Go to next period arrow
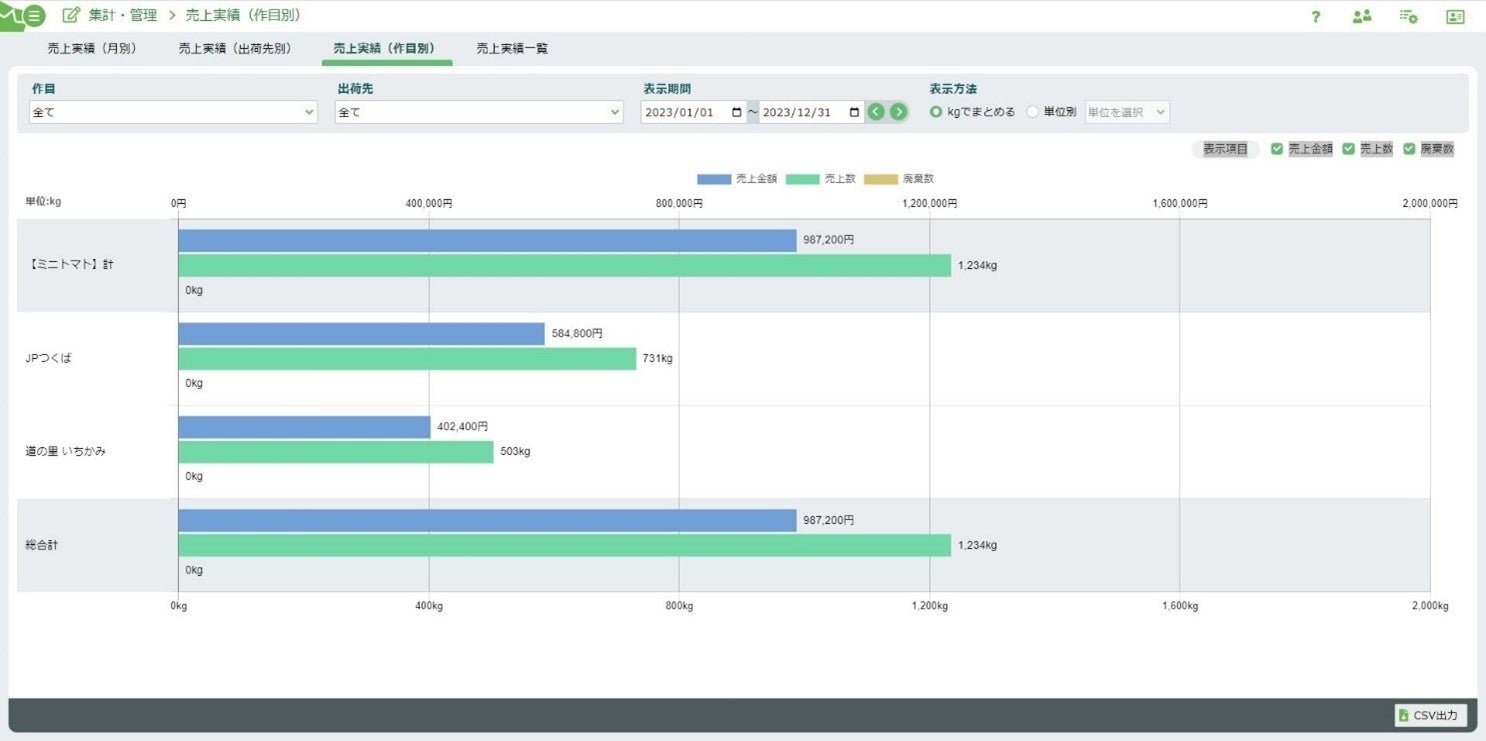Screen dimensions: 1486x741 (899, 112)
